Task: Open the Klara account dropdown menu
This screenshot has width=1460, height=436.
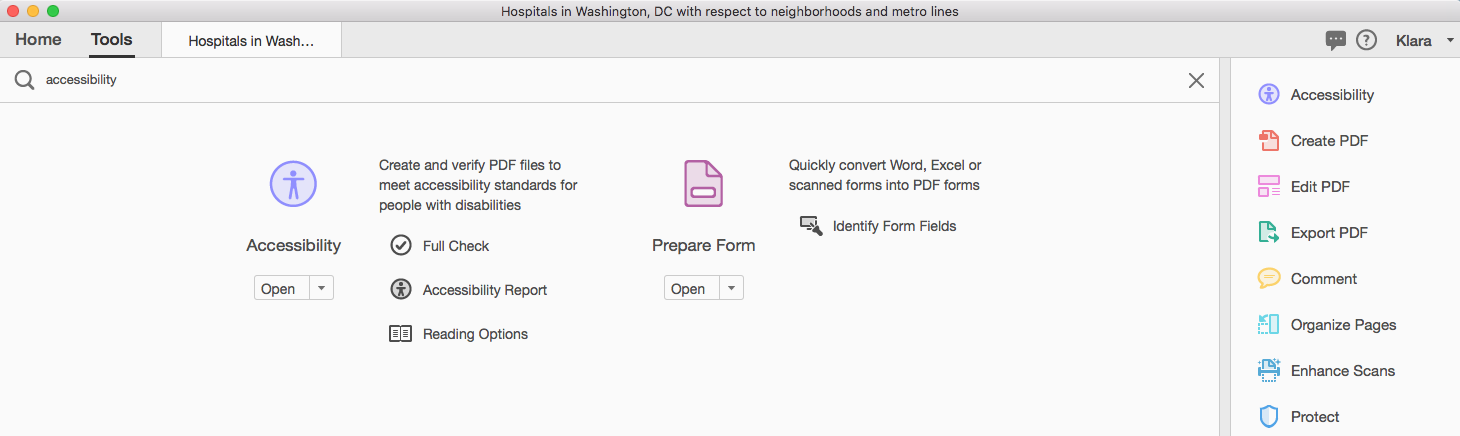Action: point(1424,41)
